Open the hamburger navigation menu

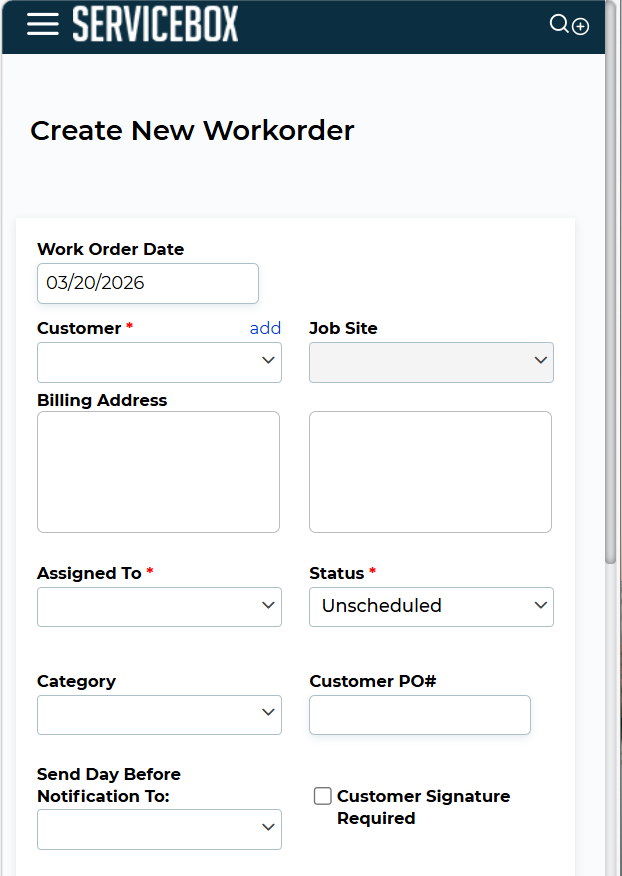coord(43,25)
